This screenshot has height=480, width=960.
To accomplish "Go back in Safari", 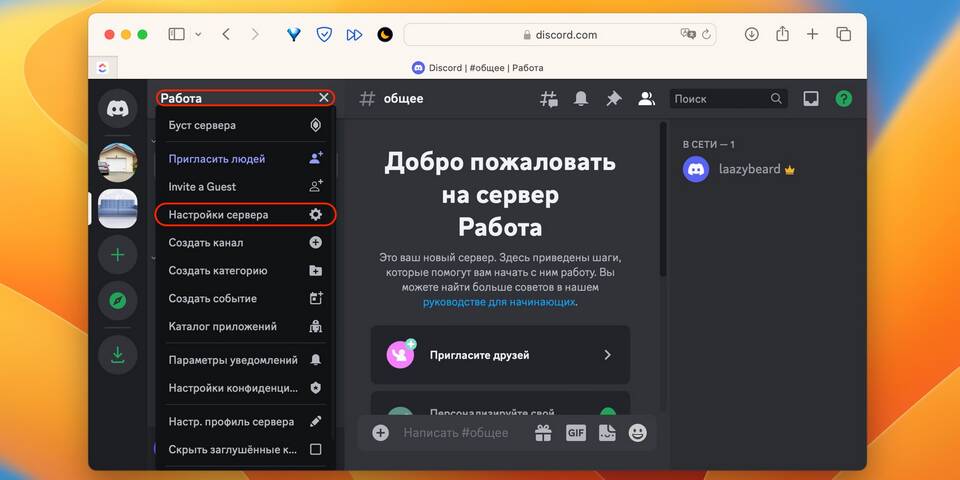I will click(x=226, y=34).
